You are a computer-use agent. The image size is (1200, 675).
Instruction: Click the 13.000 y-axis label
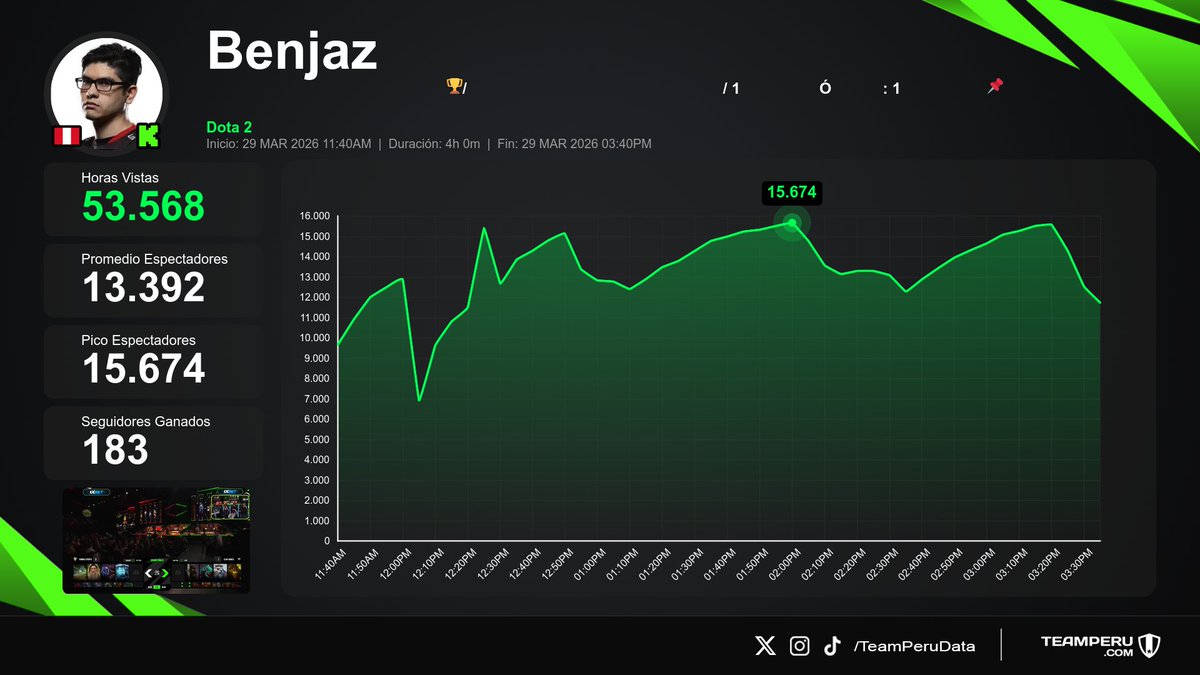tap(315, 277)
